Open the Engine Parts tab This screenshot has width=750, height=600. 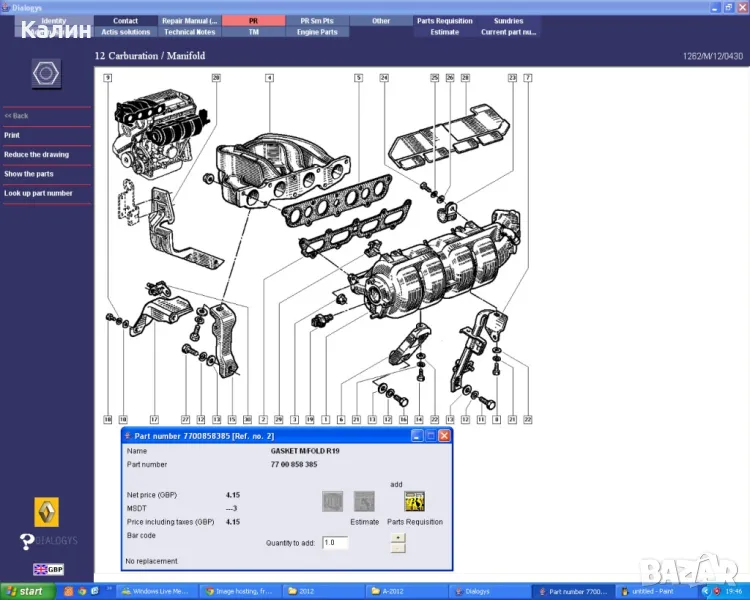[317, 32]
